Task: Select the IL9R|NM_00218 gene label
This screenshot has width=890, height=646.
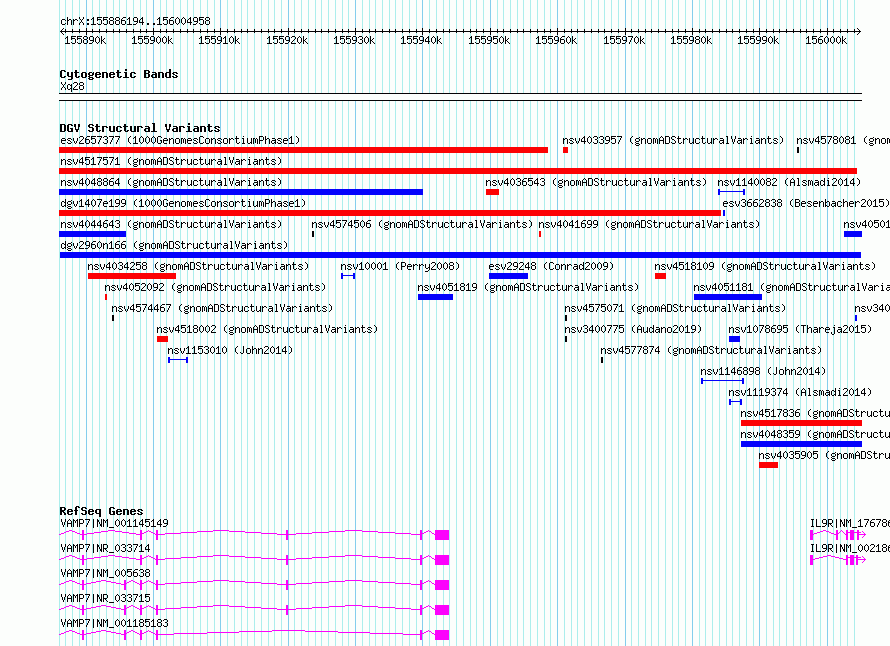Action: [850, 548]
